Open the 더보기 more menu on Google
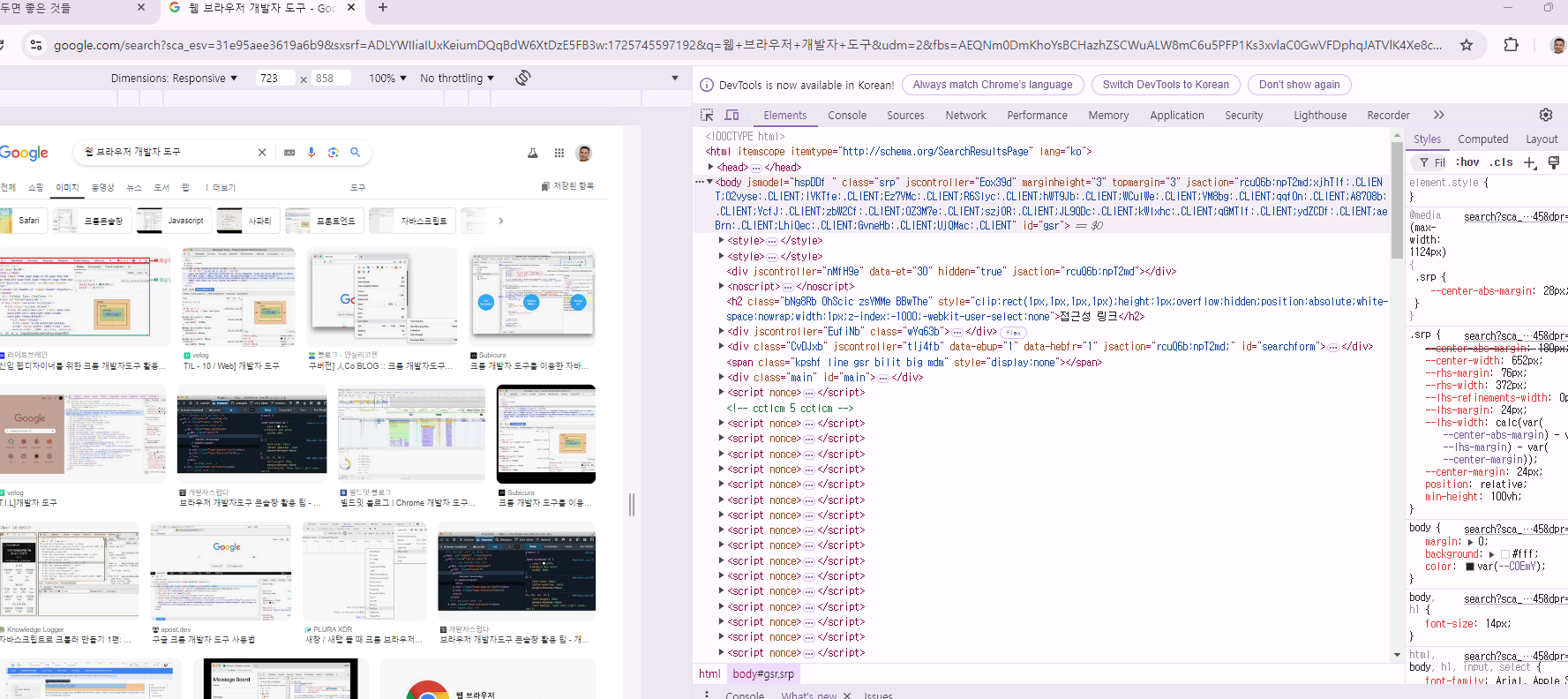This screenshot has width=1568, height=699. [x=221, y=187]
